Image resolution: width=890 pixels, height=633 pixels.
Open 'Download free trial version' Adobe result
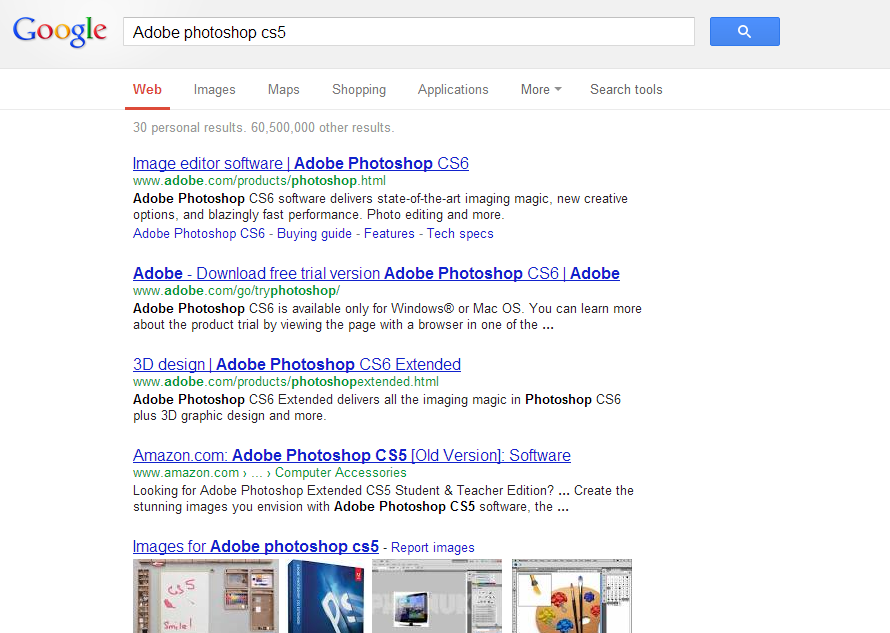click(x=376, y=274)
